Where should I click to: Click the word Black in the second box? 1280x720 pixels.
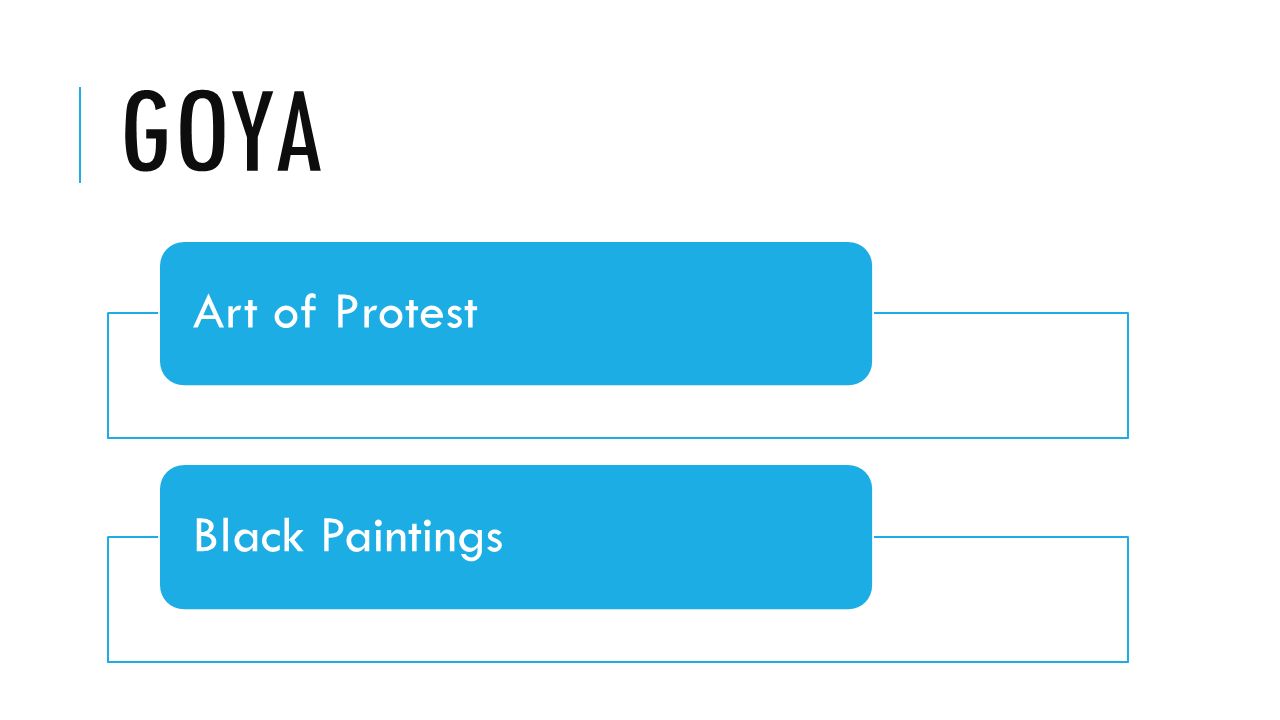[249, 536]
